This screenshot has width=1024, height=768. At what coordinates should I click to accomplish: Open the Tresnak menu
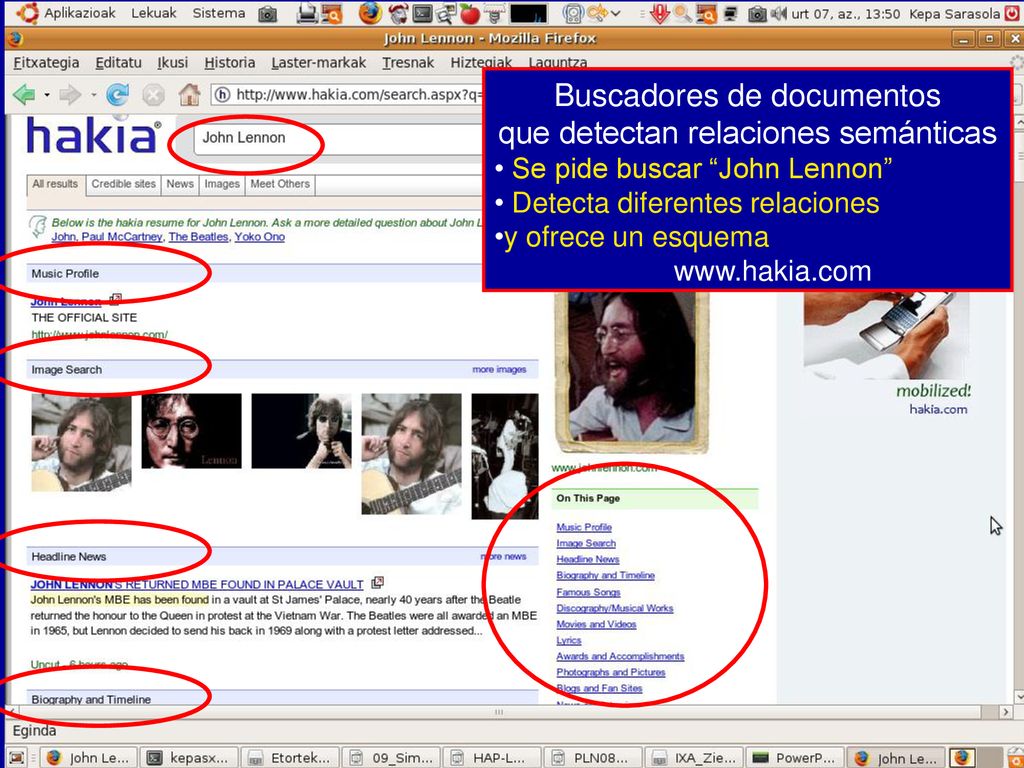(x=408, y=63)
